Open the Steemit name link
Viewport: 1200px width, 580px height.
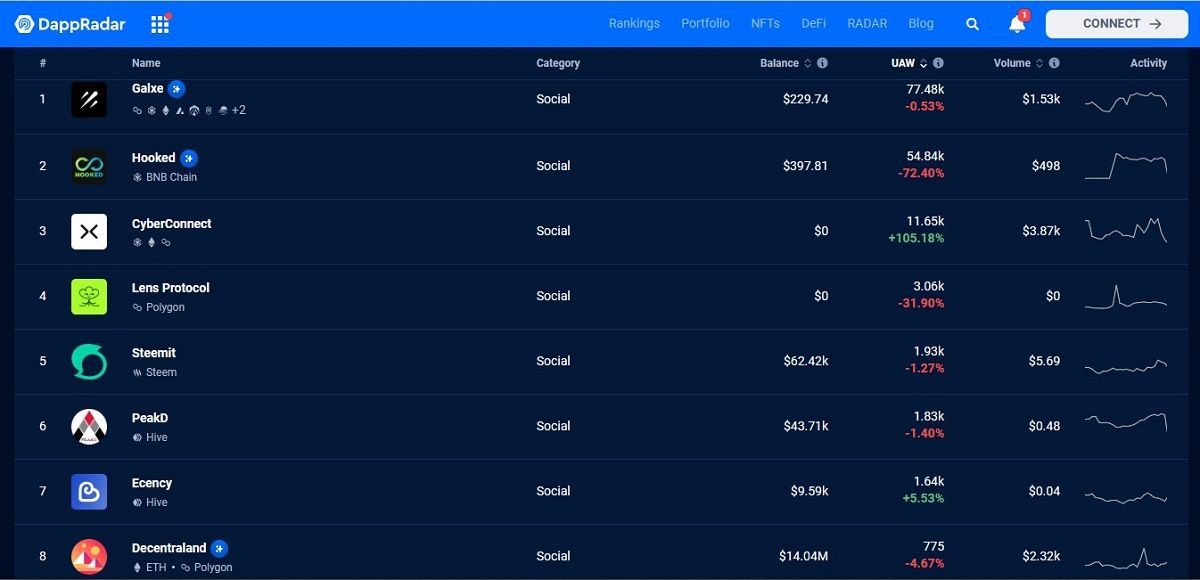tap(154, 353)
